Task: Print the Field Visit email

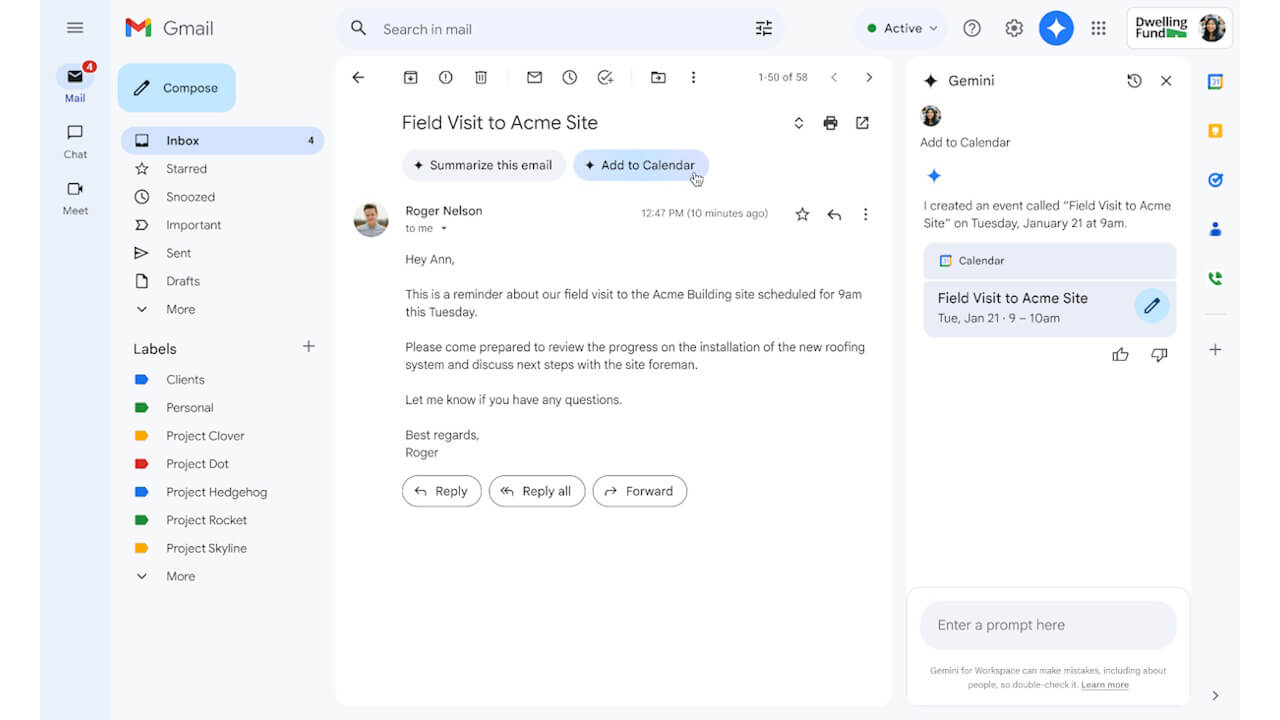Action: [830, 122]
